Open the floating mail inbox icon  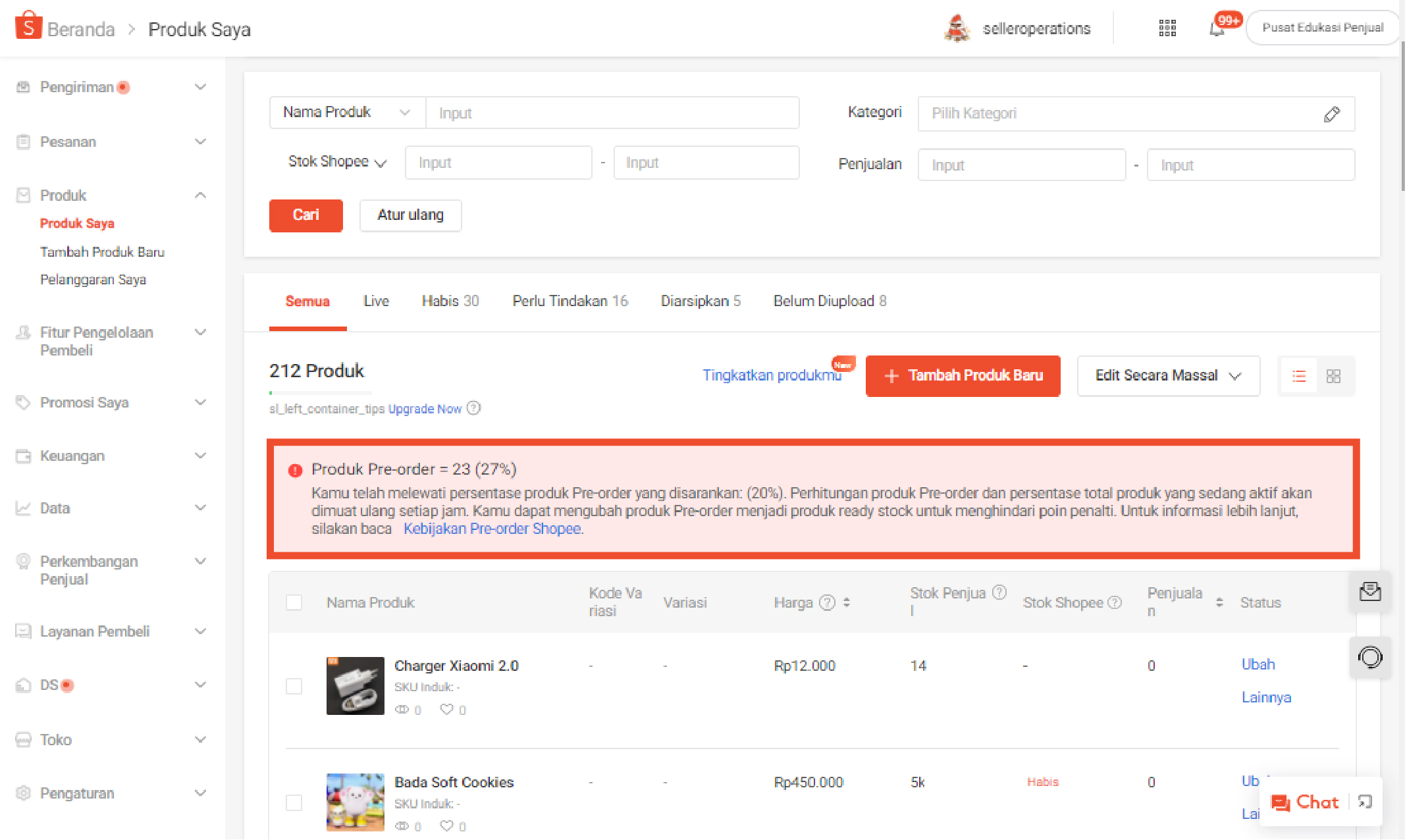click(1369, 592)
